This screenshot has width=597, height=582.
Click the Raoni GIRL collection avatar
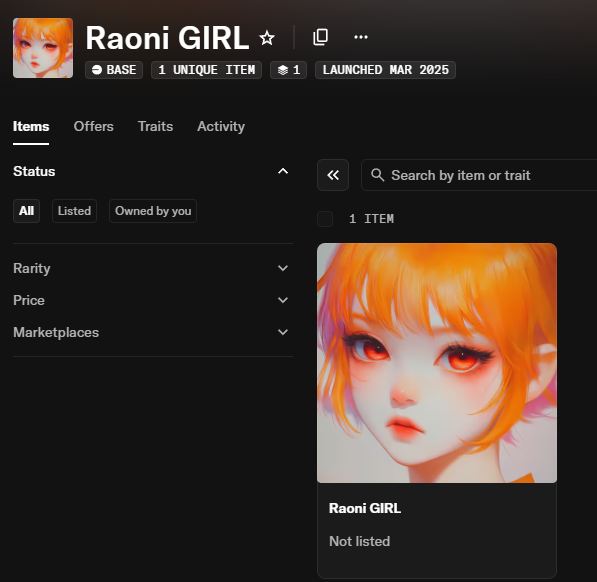pyautogui.click(x=43, y=48)
